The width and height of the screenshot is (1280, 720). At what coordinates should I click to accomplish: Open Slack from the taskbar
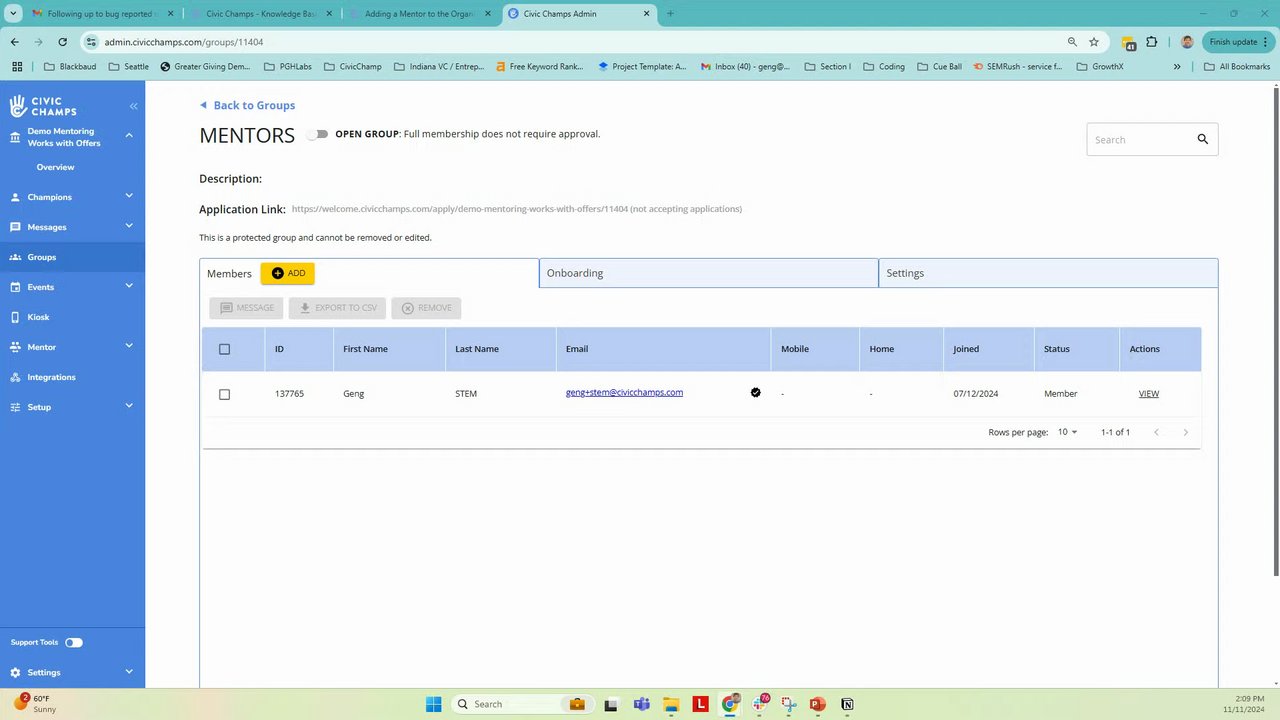[x=760, y=703]
